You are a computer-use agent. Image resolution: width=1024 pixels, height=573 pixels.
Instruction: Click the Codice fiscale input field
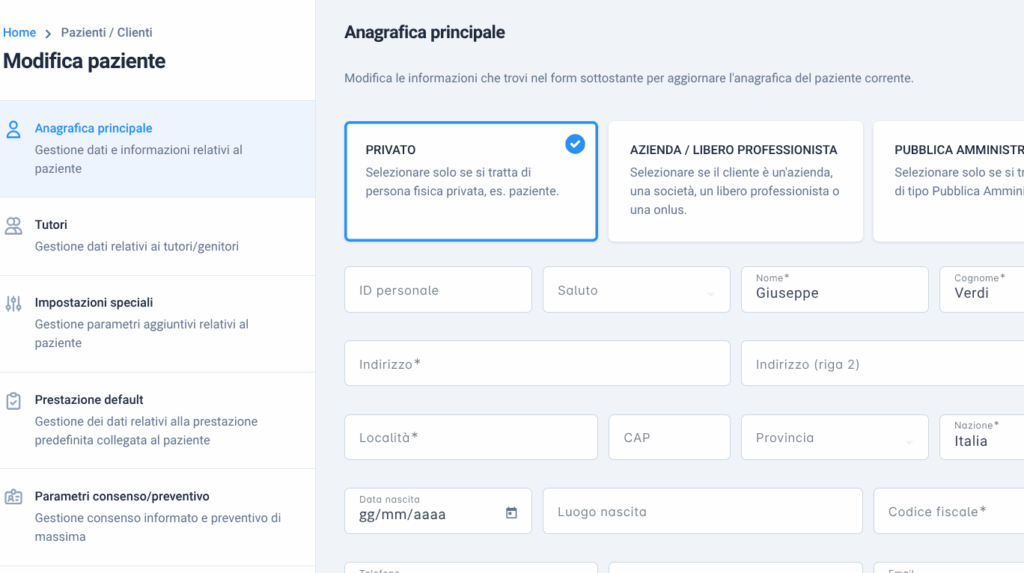click(949, 511)
